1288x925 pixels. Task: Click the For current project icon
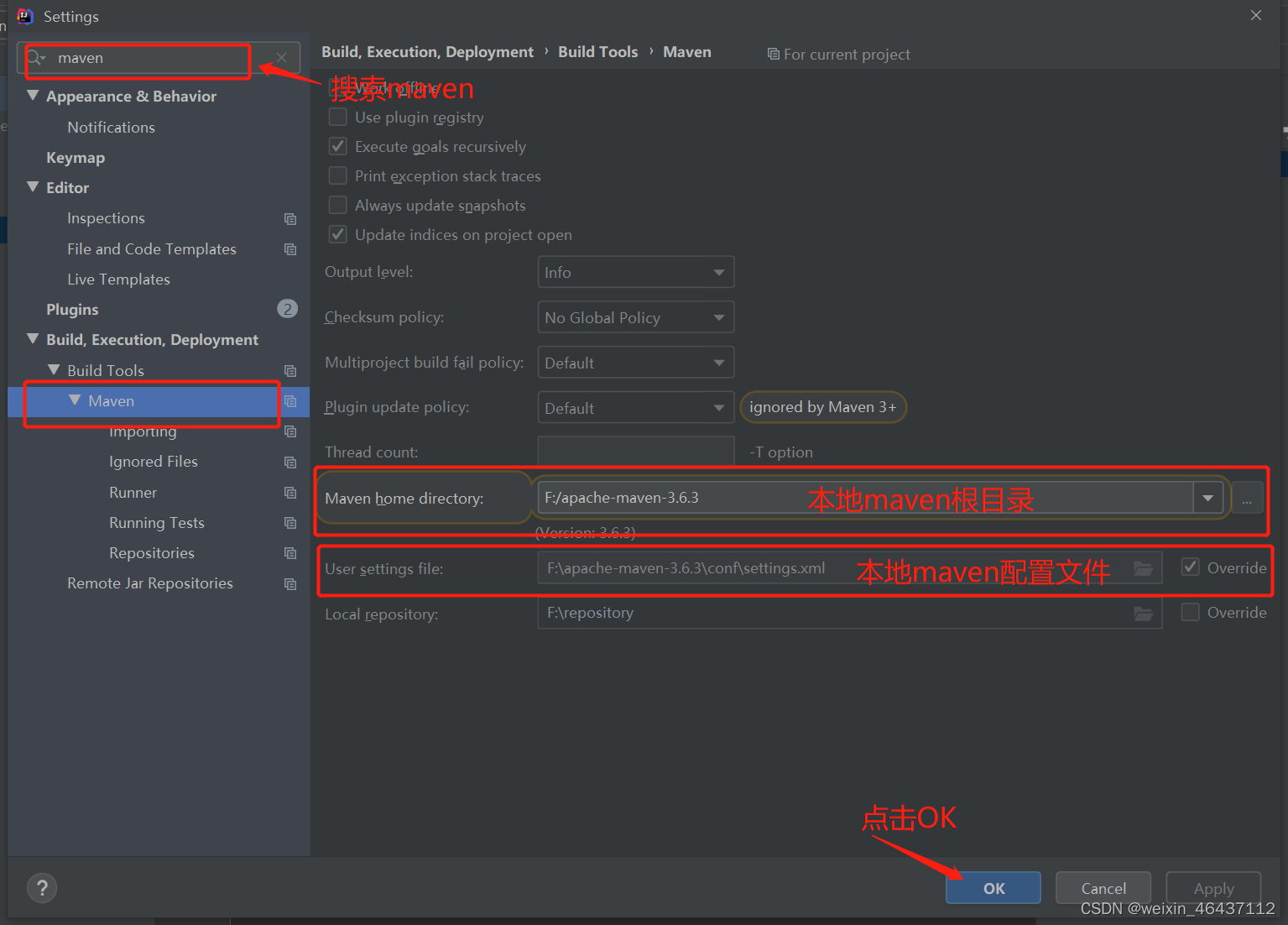(773, 55)
